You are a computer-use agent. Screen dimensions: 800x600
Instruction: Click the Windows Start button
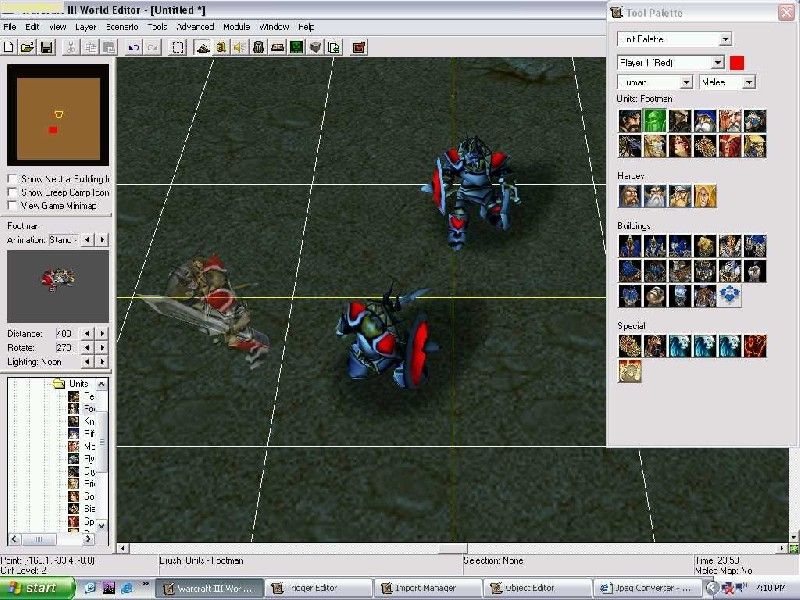click(37, 588)
